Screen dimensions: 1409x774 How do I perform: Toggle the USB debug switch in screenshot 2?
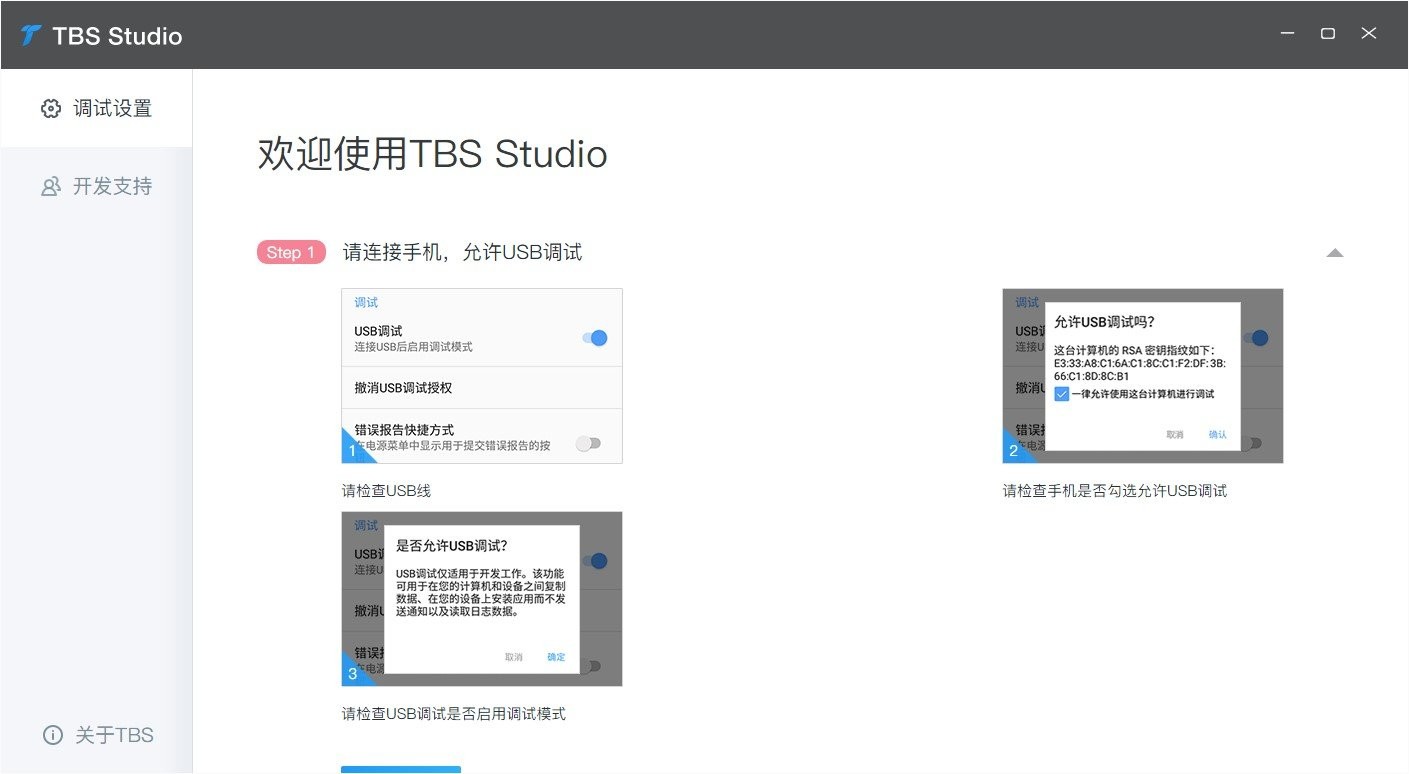point(1257,338)
